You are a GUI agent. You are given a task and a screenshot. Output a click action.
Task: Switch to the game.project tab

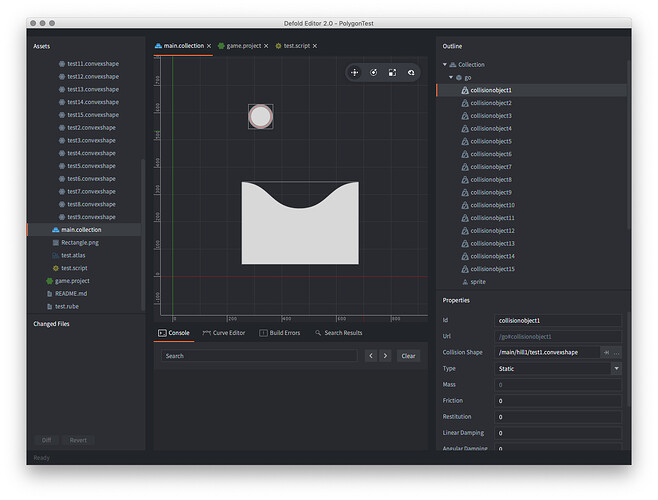tap(243, 46)
